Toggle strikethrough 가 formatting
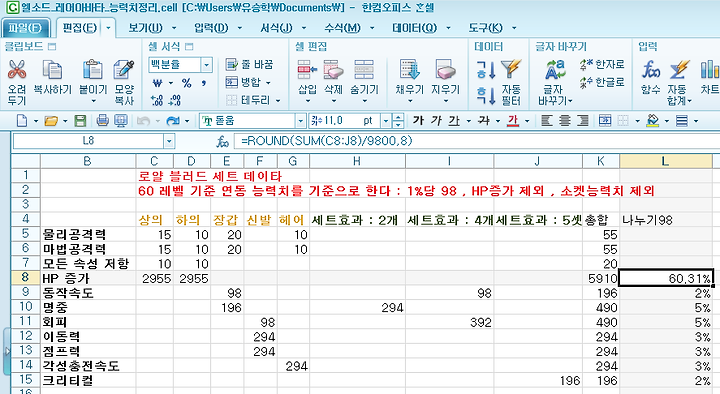This screenshot has height=394, width=720. point(484,121)
